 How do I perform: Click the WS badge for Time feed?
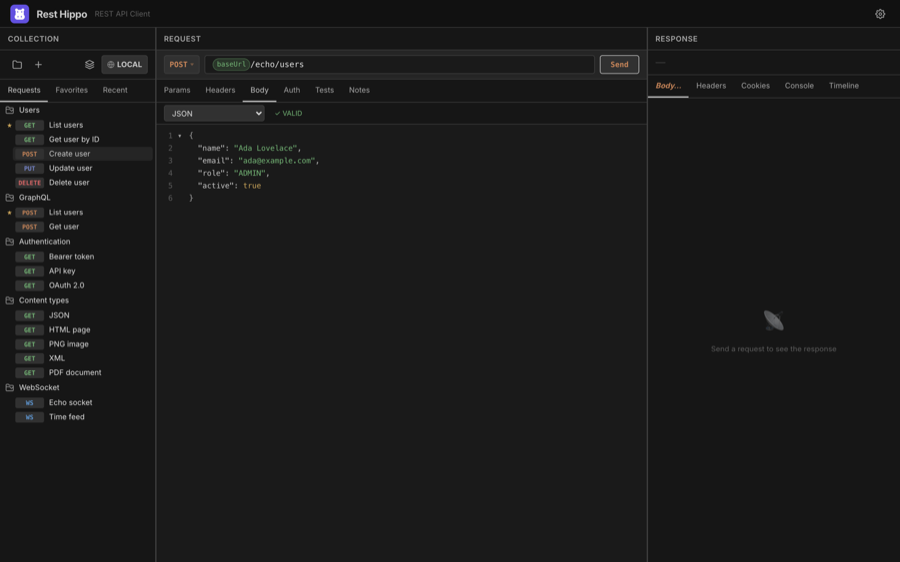point(29,417)
